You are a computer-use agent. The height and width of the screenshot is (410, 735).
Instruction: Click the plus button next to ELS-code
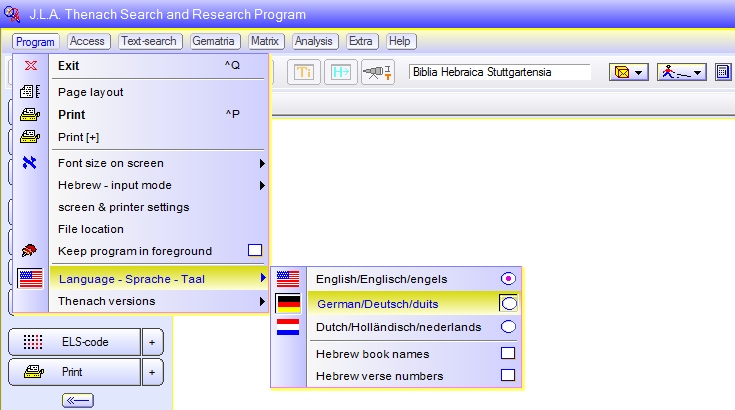click(x=152, y=342)
